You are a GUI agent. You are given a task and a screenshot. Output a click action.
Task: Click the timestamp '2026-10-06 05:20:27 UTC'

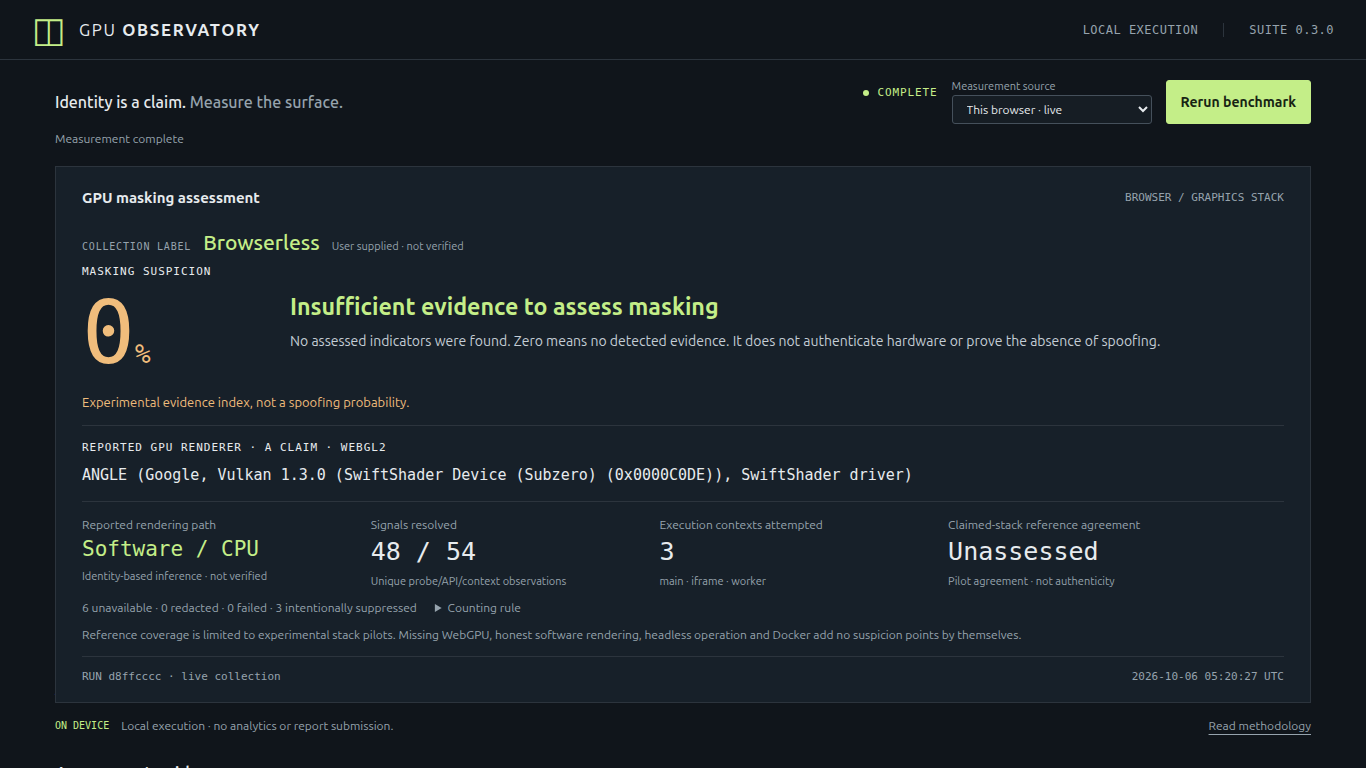(x=1208, y=676)
